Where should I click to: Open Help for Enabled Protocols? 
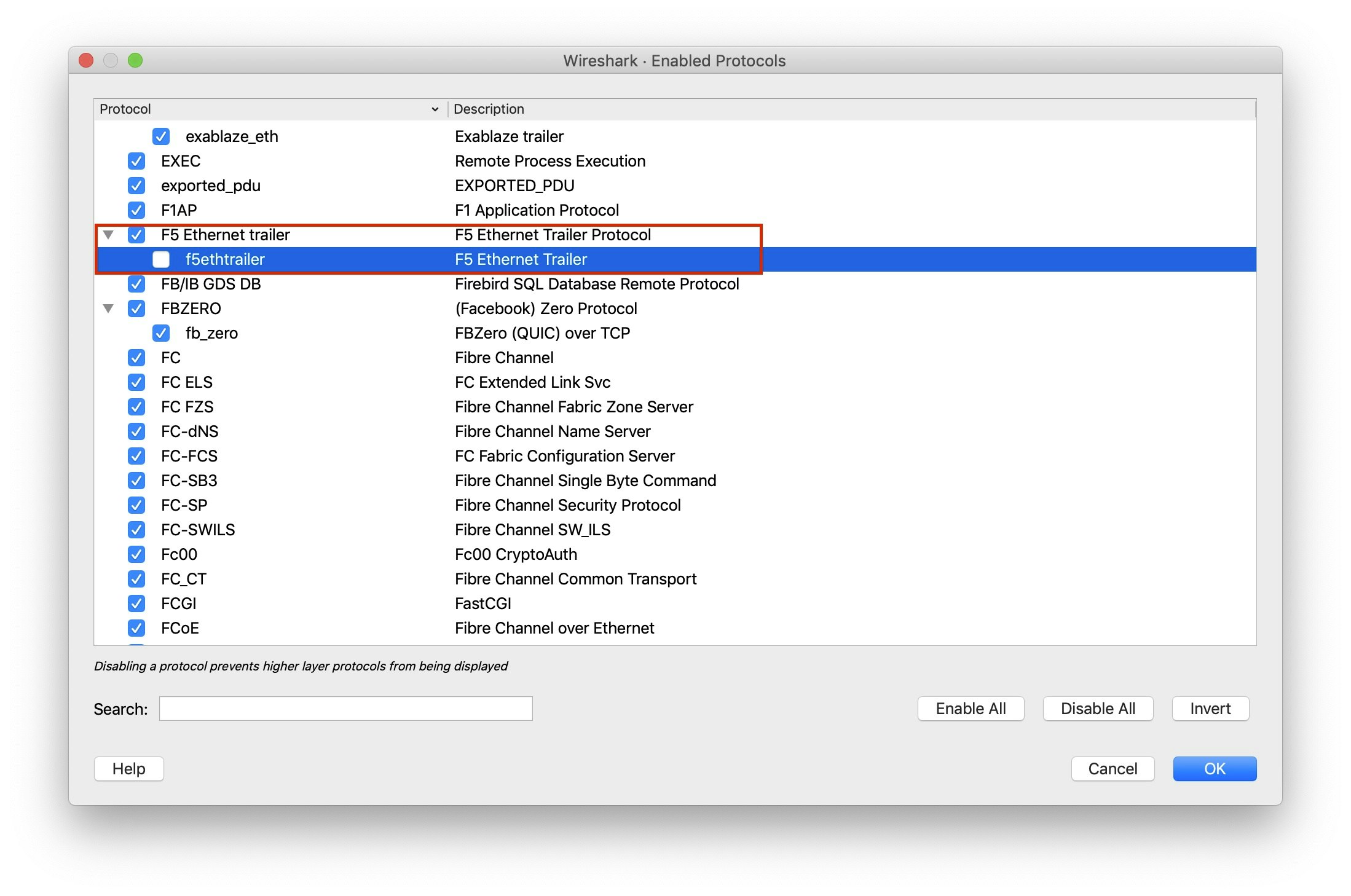(129, 769)
